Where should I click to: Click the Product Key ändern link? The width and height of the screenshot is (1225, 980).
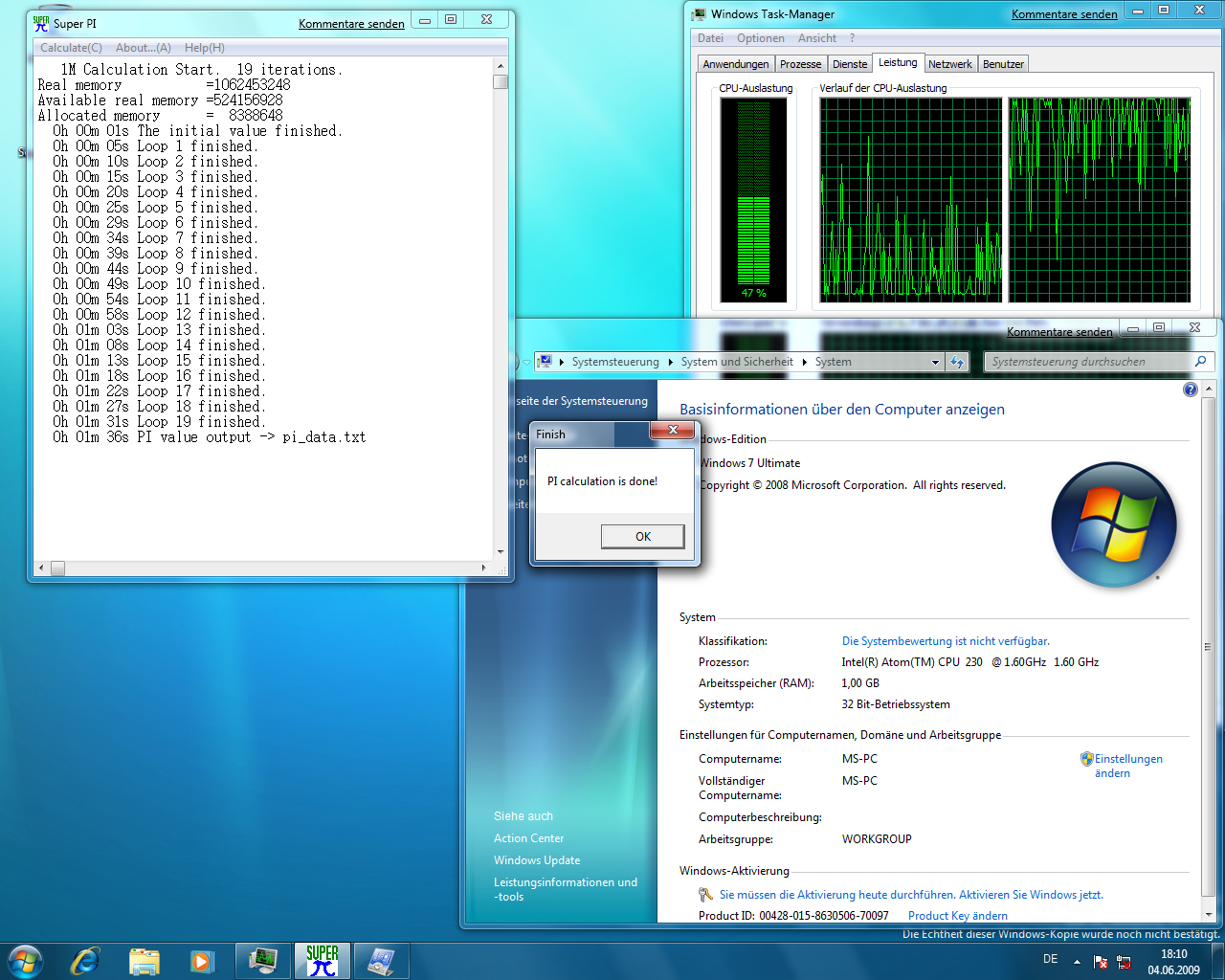click(x=957, y=916)
